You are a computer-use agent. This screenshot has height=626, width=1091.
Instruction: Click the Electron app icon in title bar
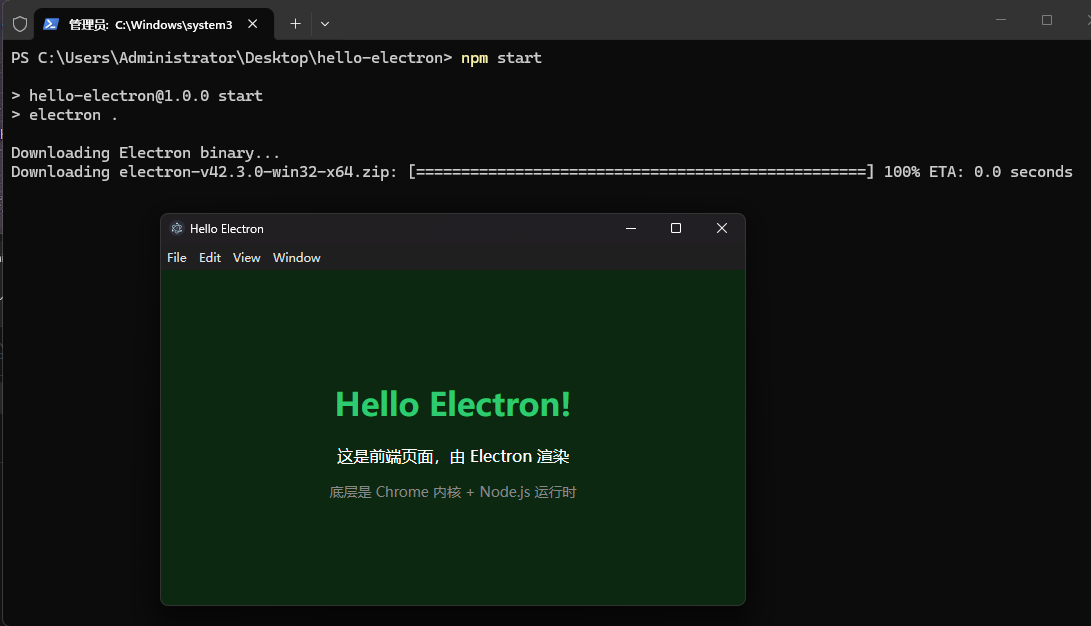177,228
